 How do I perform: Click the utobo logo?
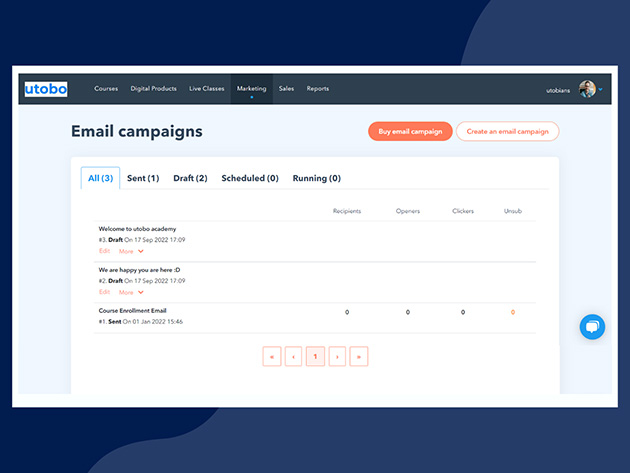(46, 89)
